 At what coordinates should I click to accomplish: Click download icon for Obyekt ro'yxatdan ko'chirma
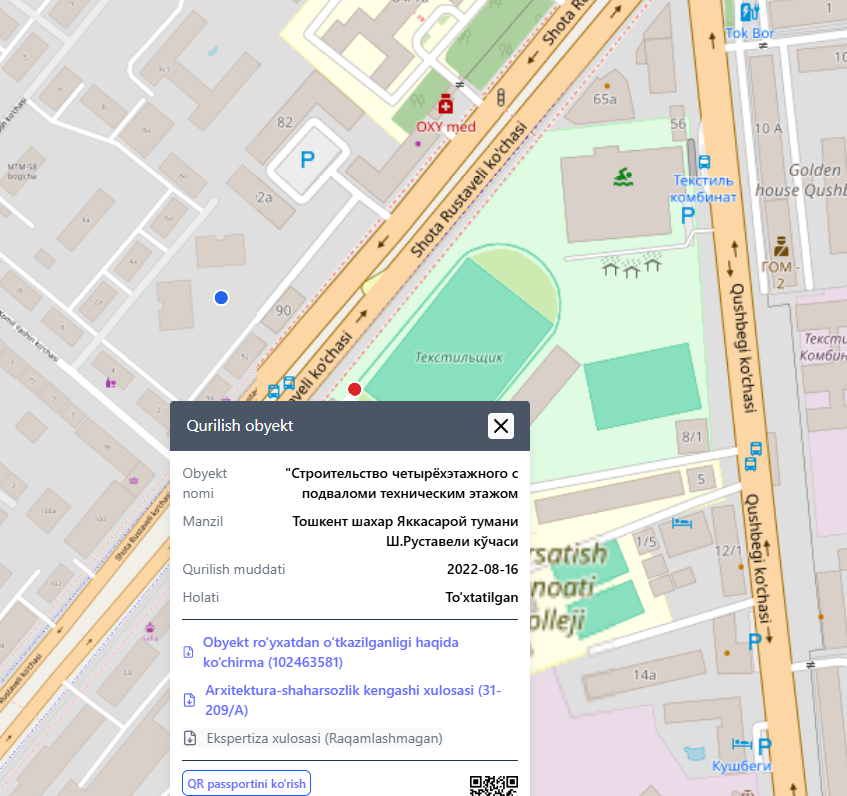[x=189, y=652]
